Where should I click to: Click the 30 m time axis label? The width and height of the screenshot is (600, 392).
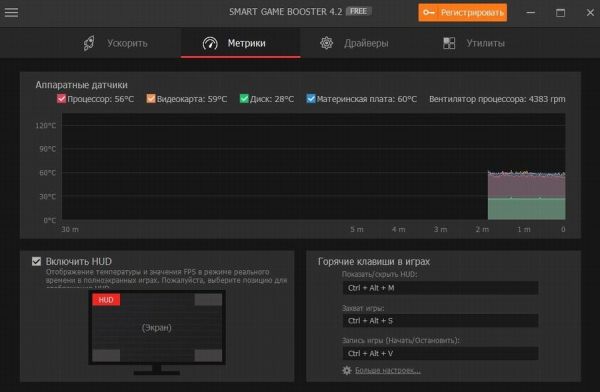click(x=70, y=229)
